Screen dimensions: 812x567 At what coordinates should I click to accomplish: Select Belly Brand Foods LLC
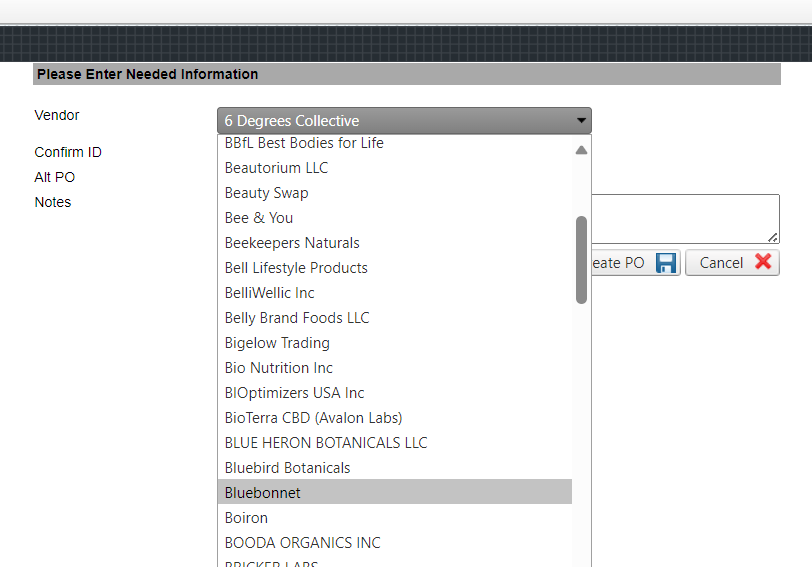coord(395,317)
